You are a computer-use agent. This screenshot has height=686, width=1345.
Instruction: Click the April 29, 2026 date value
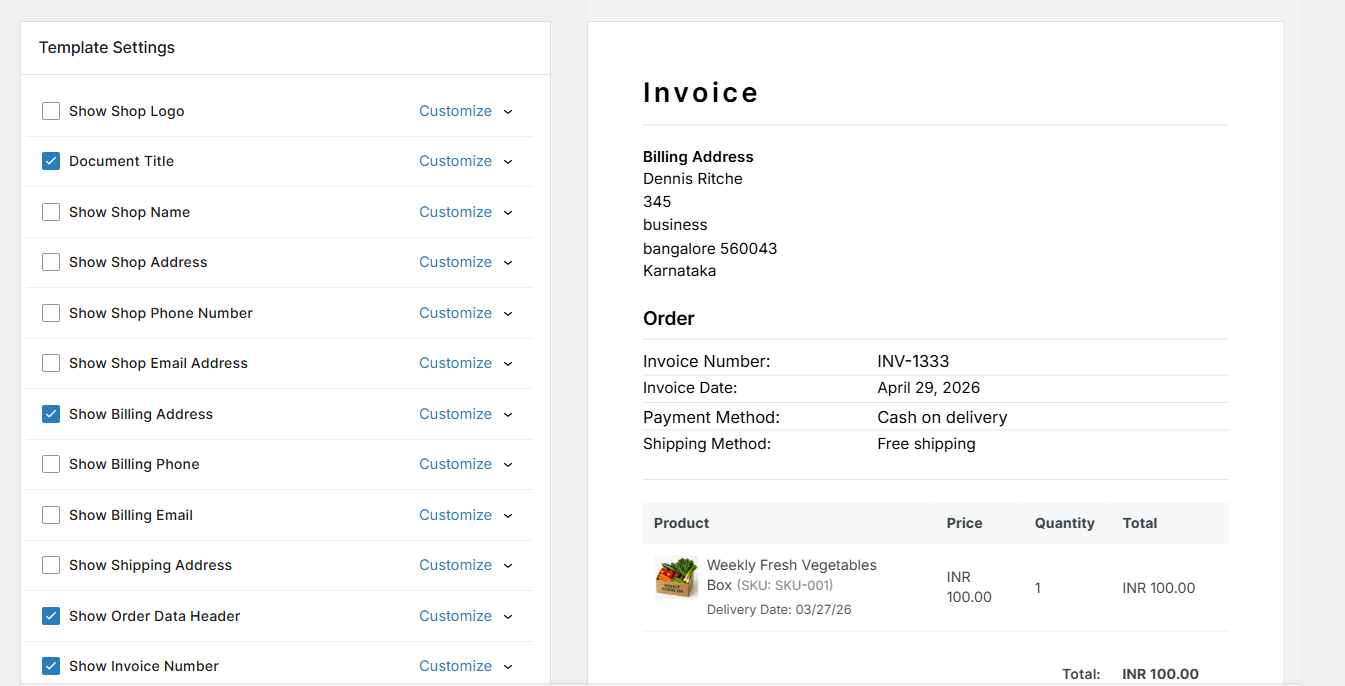coord(928,388)
